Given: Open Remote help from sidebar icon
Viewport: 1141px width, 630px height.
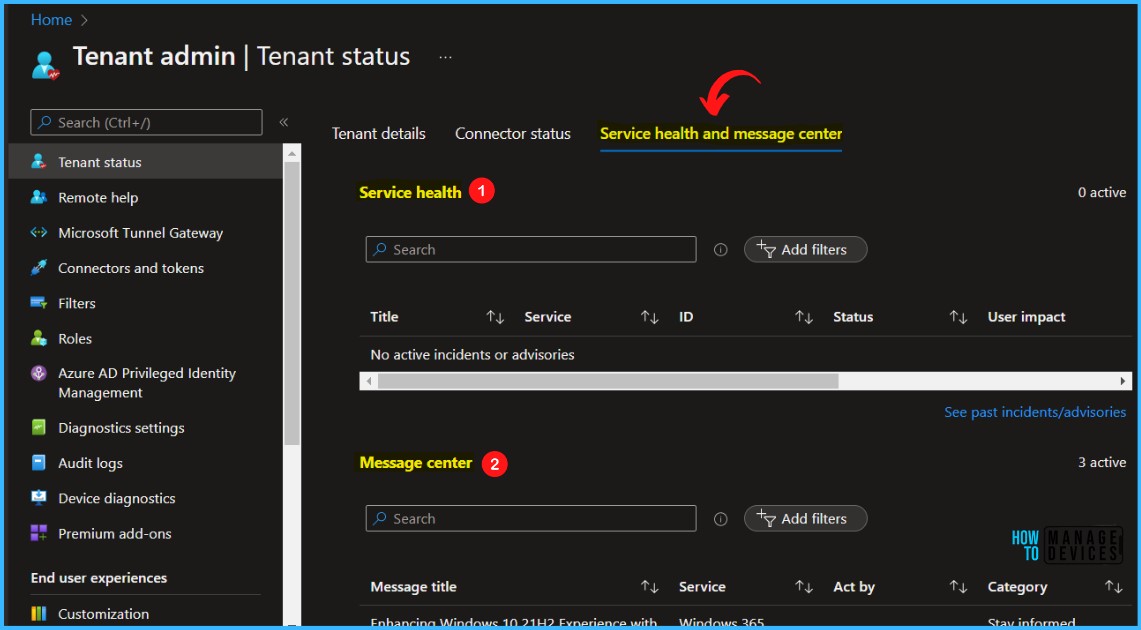Looking at the screenshot, I should point(39,198).
